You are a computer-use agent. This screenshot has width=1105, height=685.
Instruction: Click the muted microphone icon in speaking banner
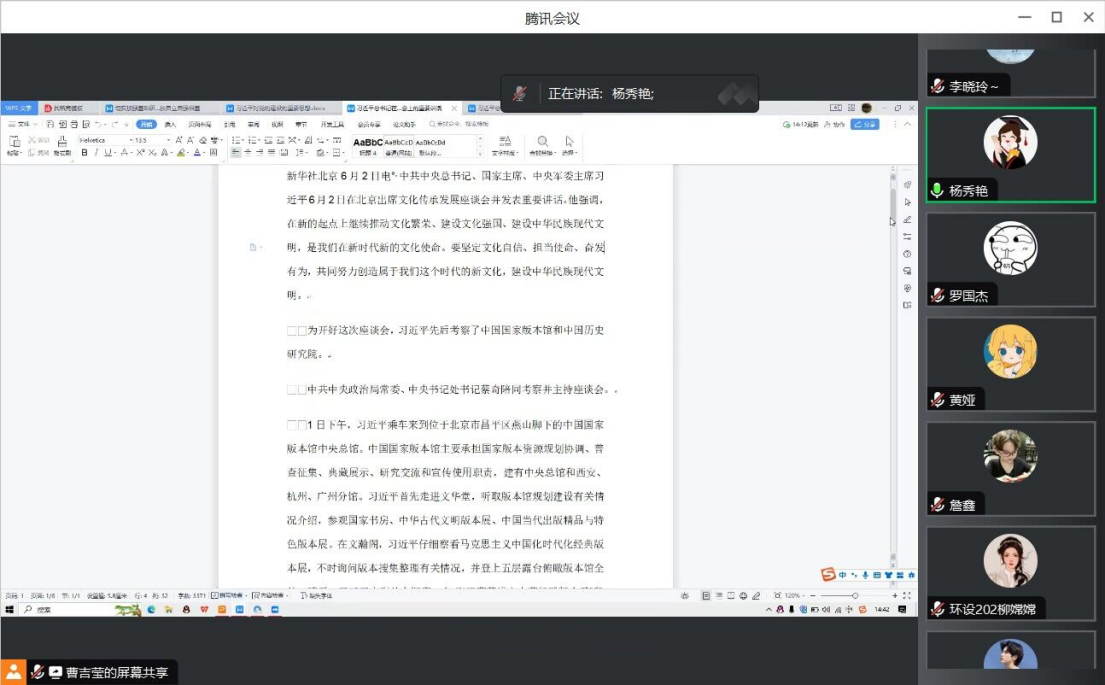[x=520, y=94]
